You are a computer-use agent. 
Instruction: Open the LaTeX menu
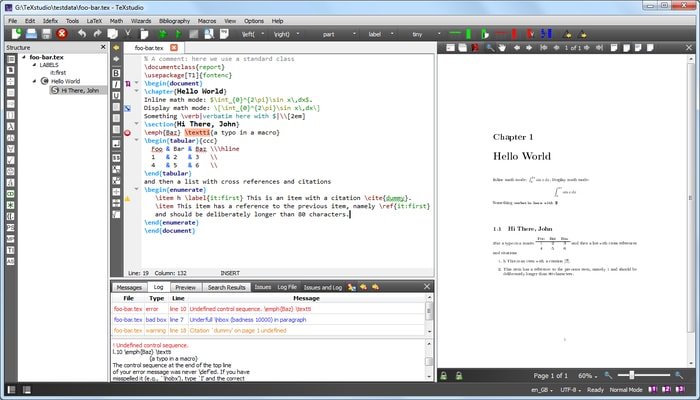click(94, 21)
